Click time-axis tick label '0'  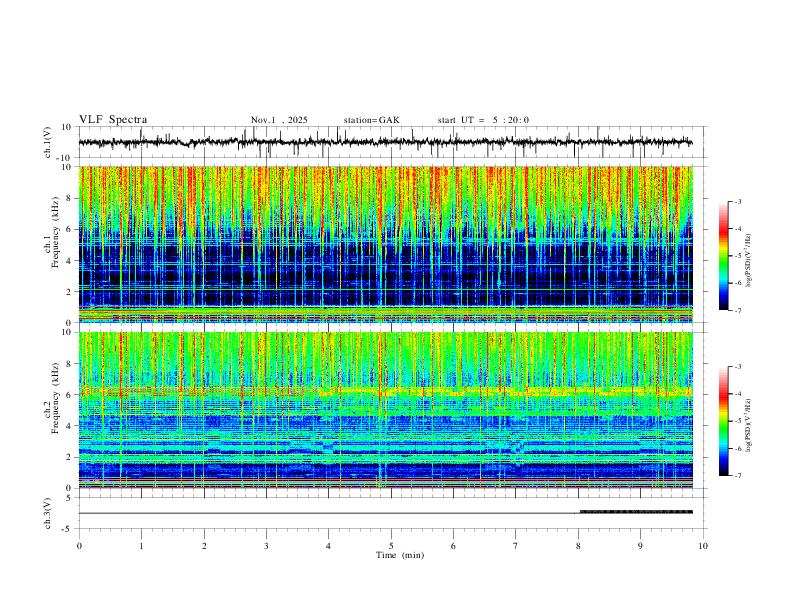click(x=79, y=546)
